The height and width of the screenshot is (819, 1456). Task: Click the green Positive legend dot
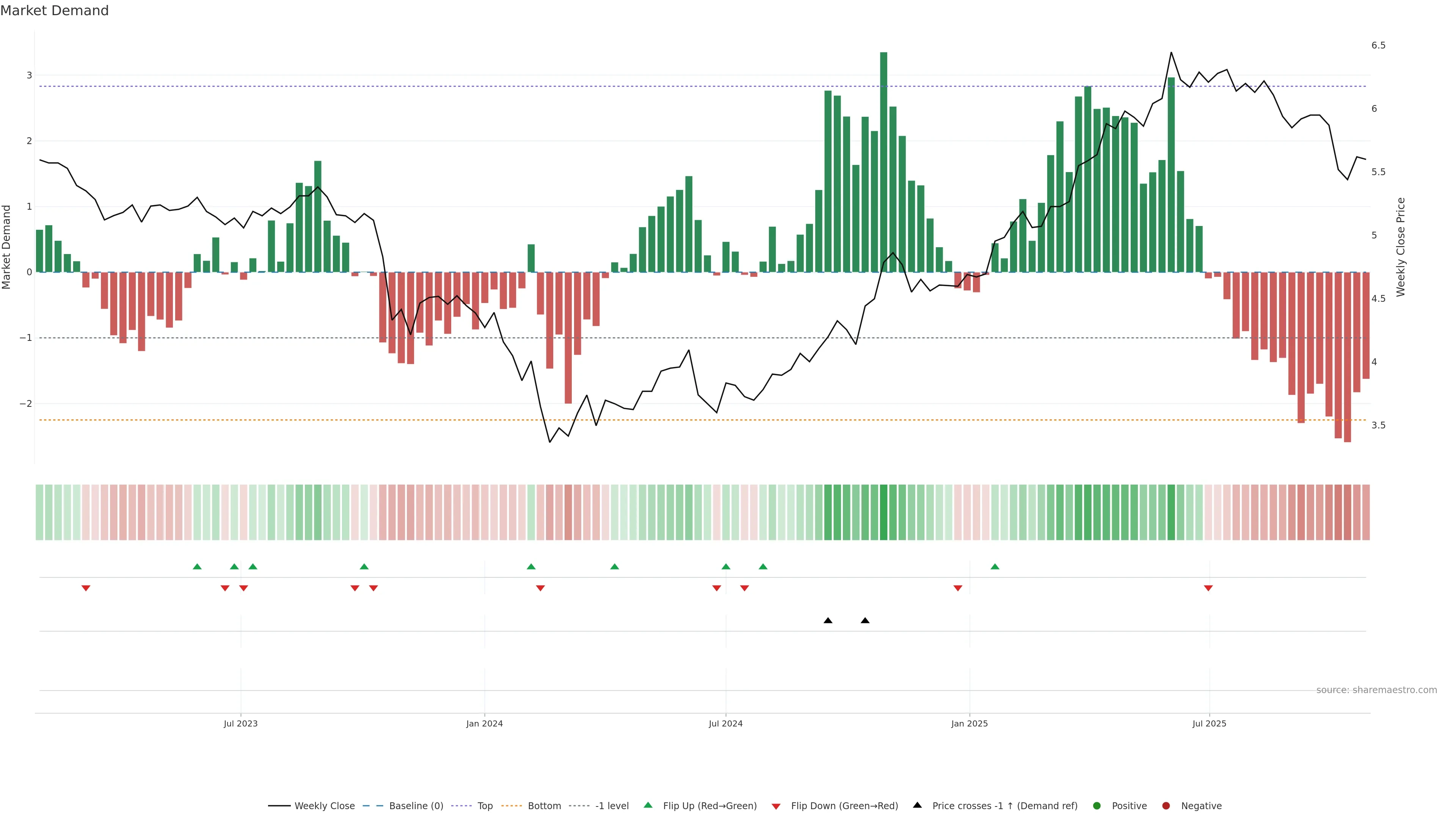(x=1097, y=806)
